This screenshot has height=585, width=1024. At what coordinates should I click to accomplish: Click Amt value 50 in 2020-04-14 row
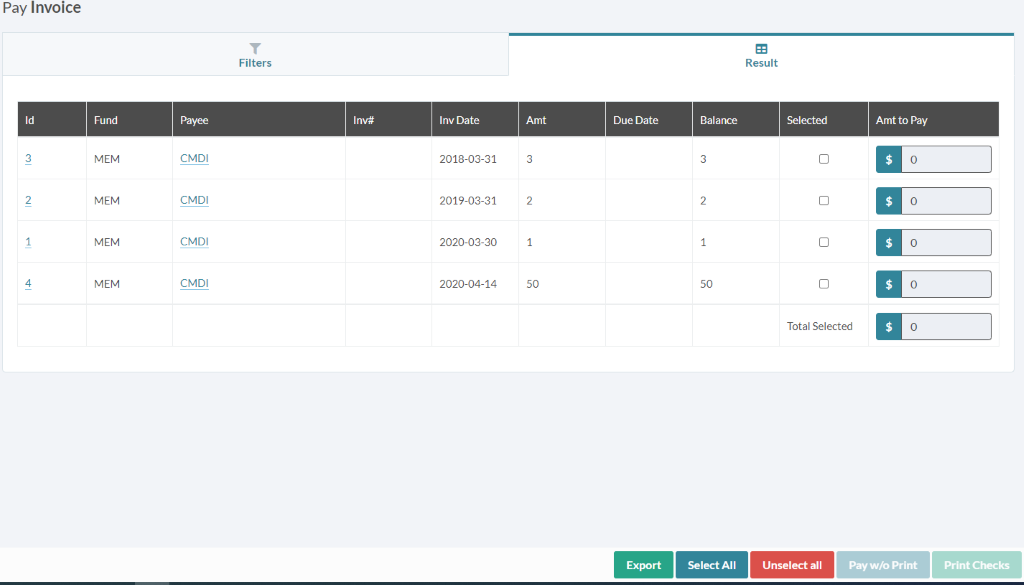click(x=532, y=284)
